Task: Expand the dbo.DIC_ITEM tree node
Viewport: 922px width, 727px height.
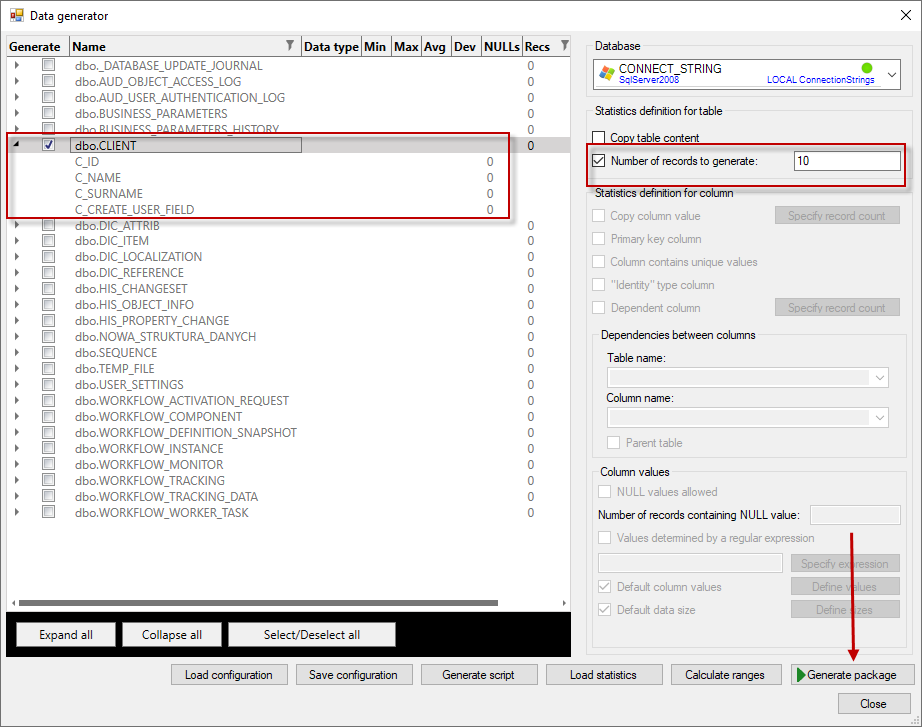Action: tap(16, 241)
